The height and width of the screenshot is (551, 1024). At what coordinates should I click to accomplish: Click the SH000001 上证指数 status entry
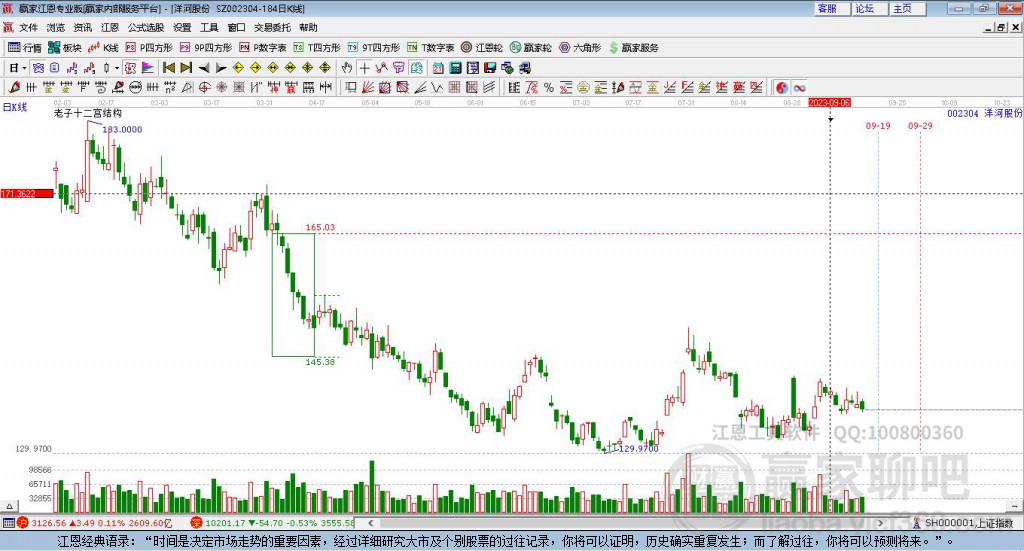coord(963,523)
